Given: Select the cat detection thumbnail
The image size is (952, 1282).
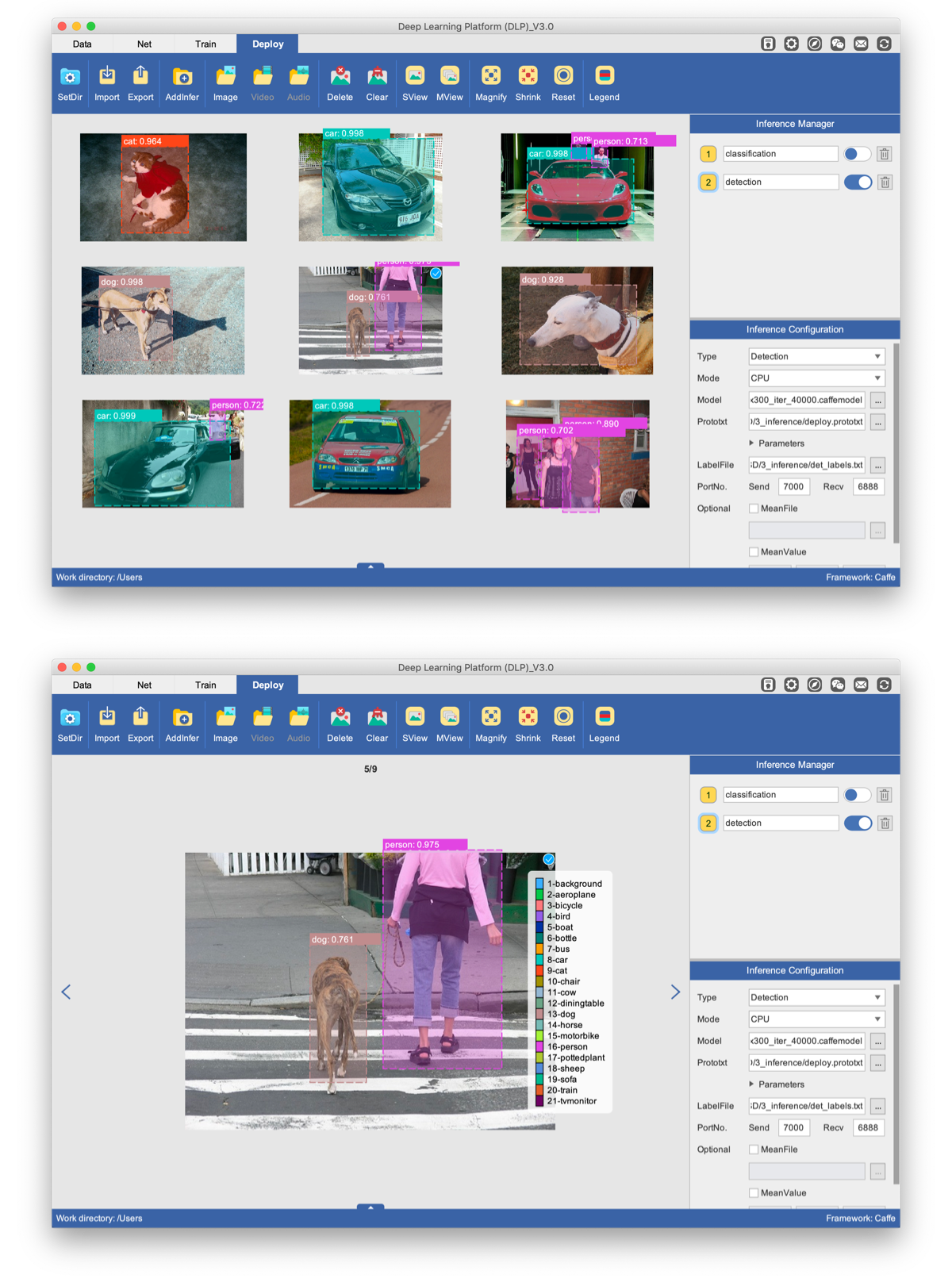Looking at the screenshot, I should point(163,187).
